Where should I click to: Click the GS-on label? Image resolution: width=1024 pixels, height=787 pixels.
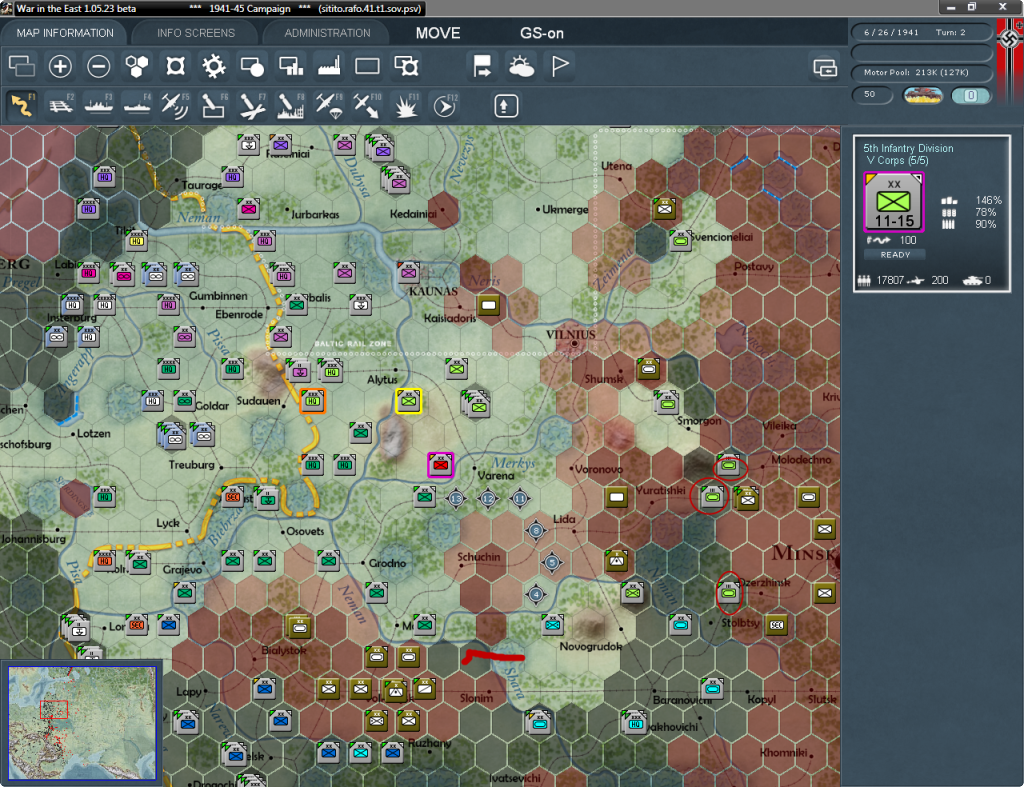[541, 33]
